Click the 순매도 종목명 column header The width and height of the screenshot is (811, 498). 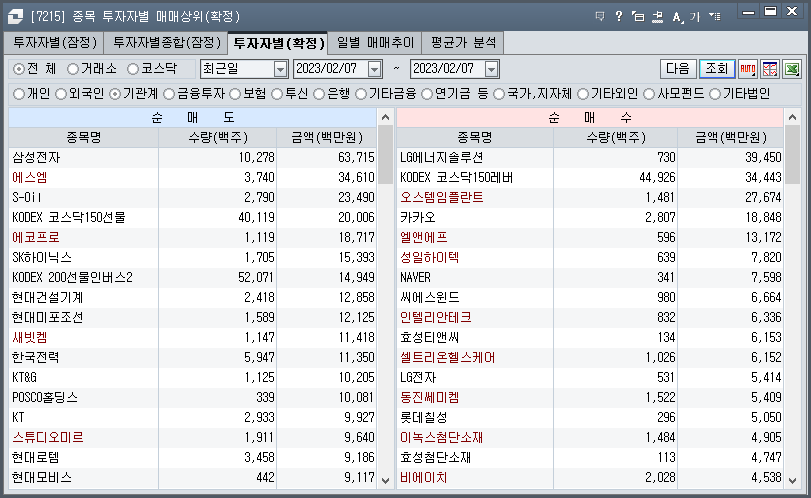tap(84, 138)
